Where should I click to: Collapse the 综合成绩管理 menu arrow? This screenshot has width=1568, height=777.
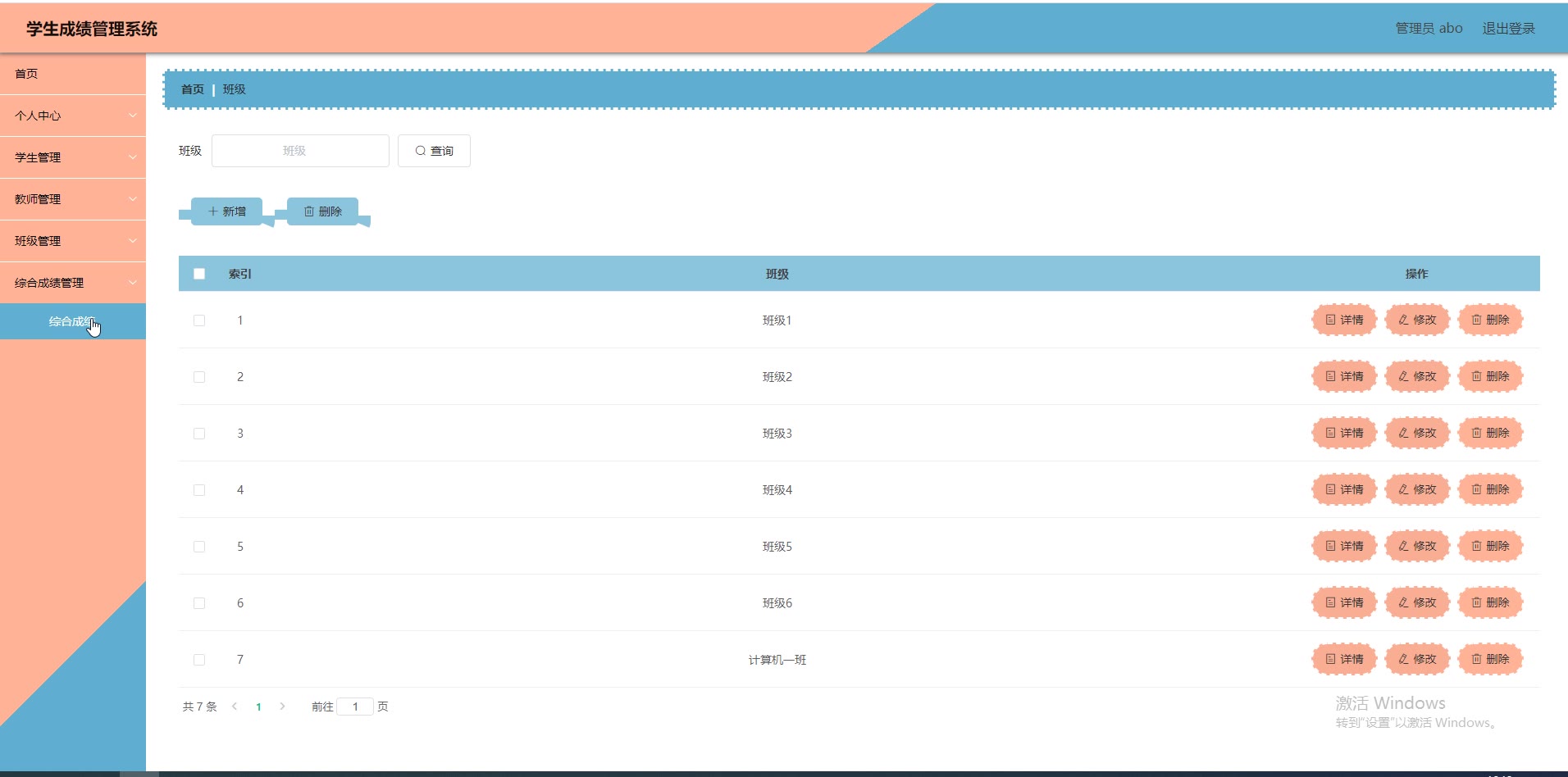133,283
